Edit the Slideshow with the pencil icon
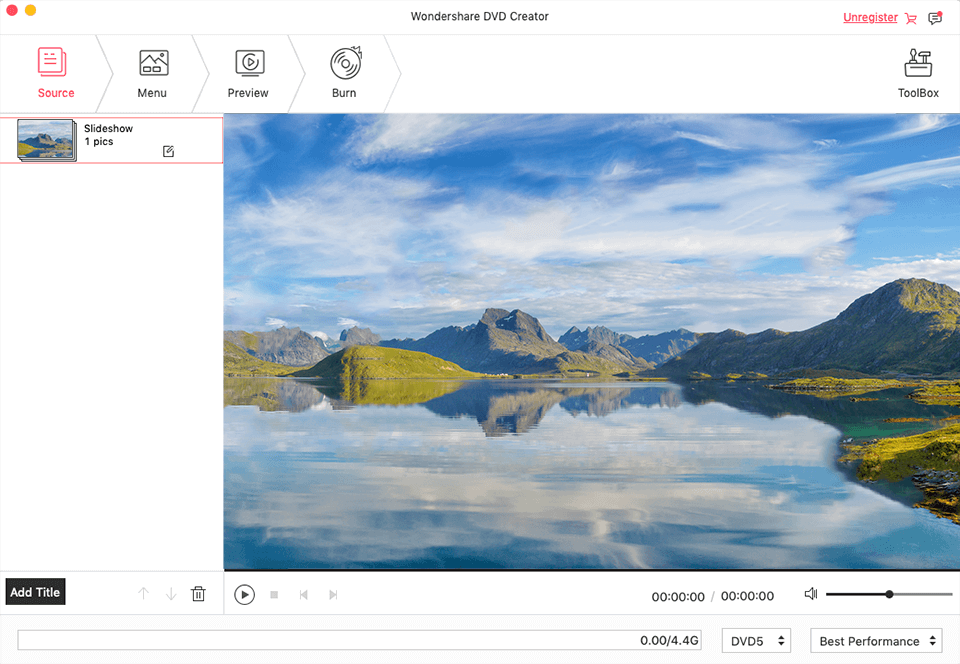 (168, 151)
